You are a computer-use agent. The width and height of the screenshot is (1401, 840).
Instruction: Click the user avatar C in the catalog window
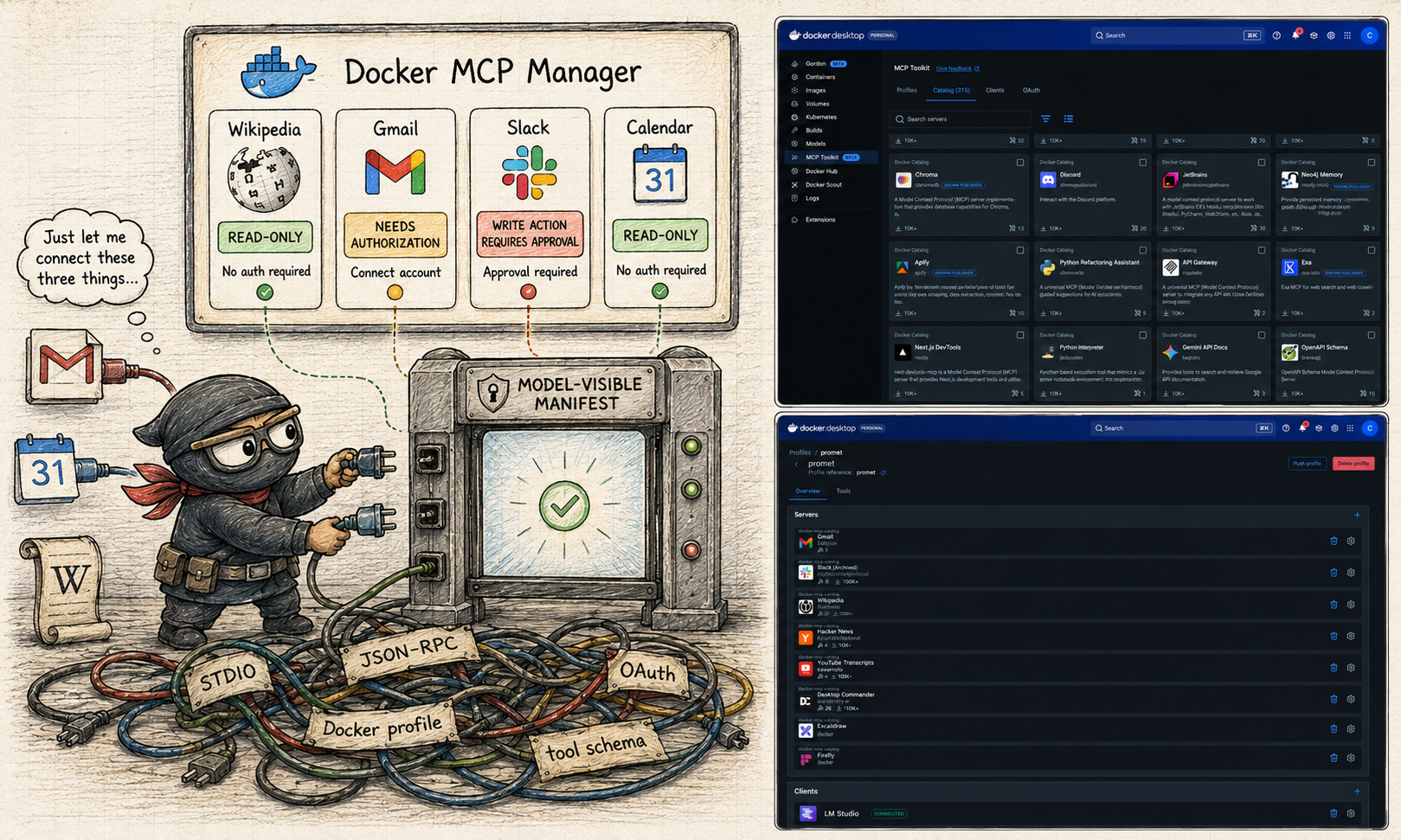[x=1369, y=35]
